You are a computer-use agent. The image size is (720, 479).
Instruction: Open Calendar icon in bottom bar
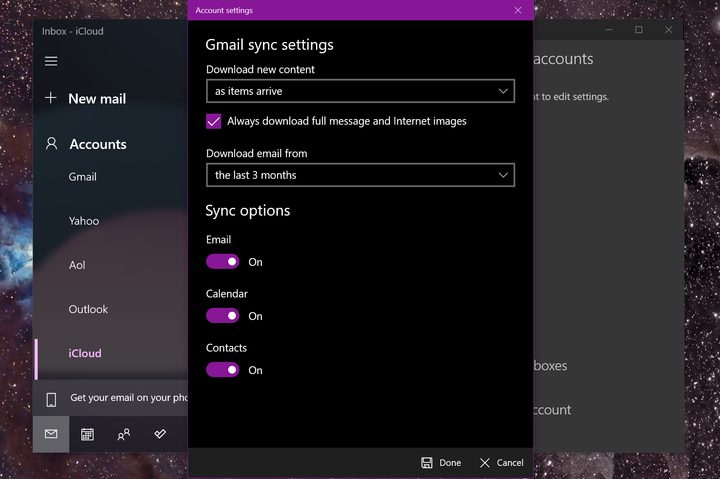87,434
